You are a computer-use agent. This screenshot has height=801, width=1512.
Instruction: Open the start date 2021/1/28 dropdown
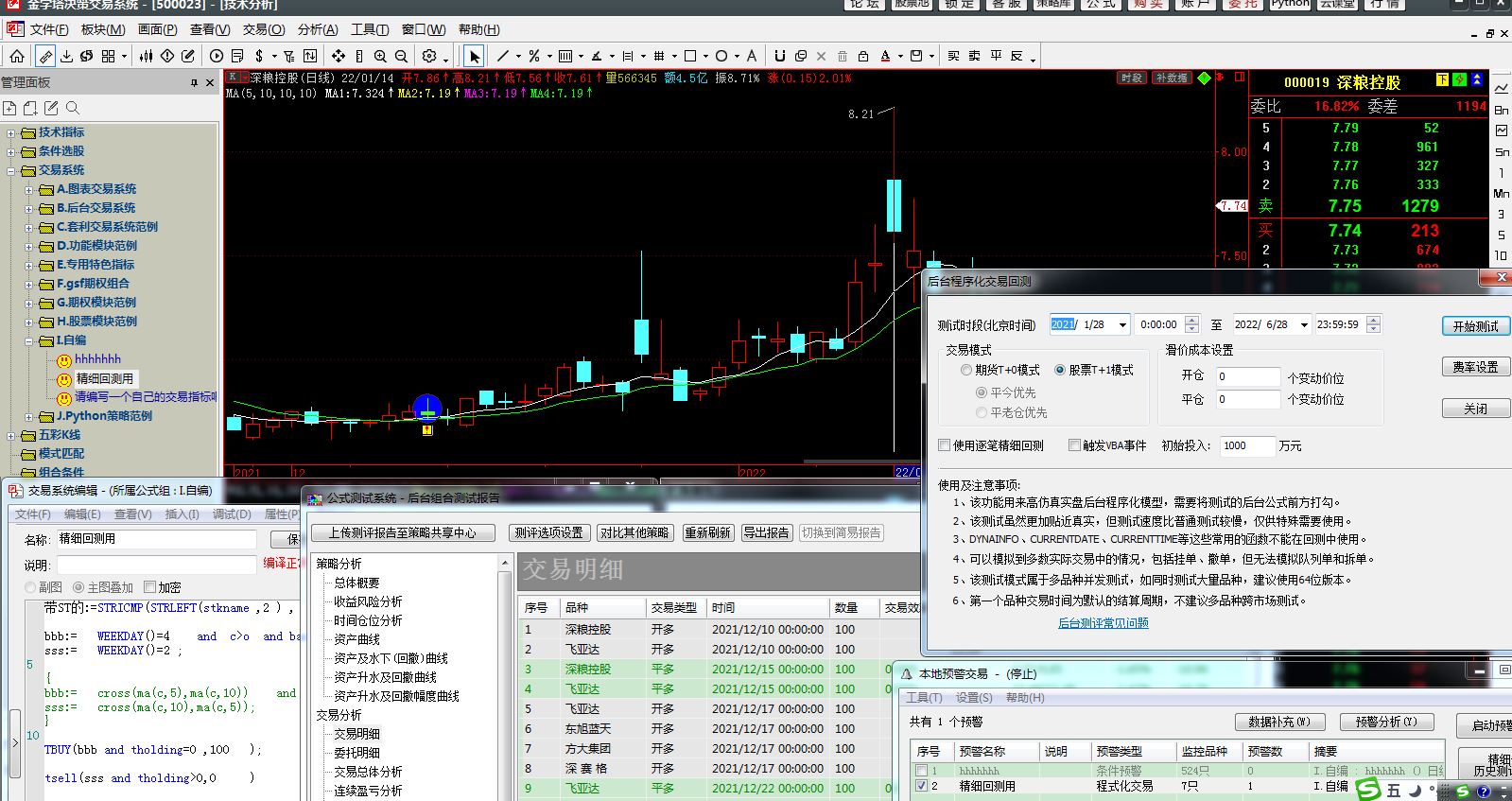(1122, 324)
